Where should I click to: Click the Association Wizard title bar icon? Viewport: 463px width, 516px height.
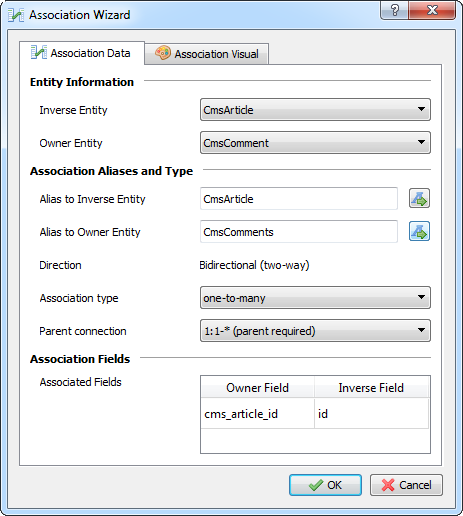[x=16, y=15]
